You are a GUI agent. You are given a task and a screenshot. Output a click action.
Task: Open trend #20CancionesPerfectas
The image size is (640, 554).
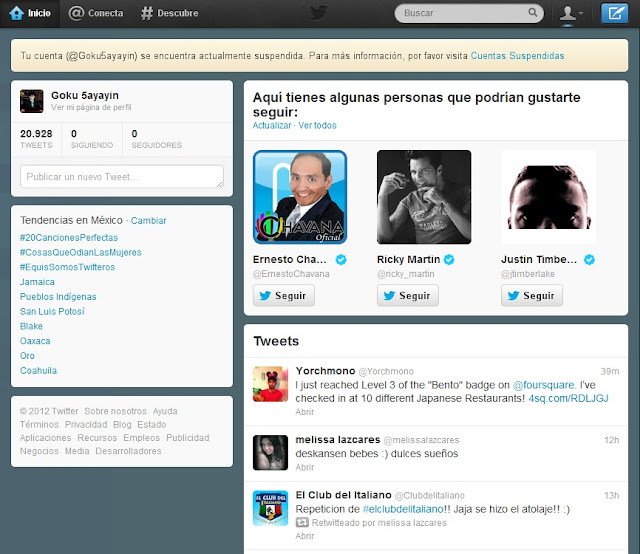(x=69, y=238)
